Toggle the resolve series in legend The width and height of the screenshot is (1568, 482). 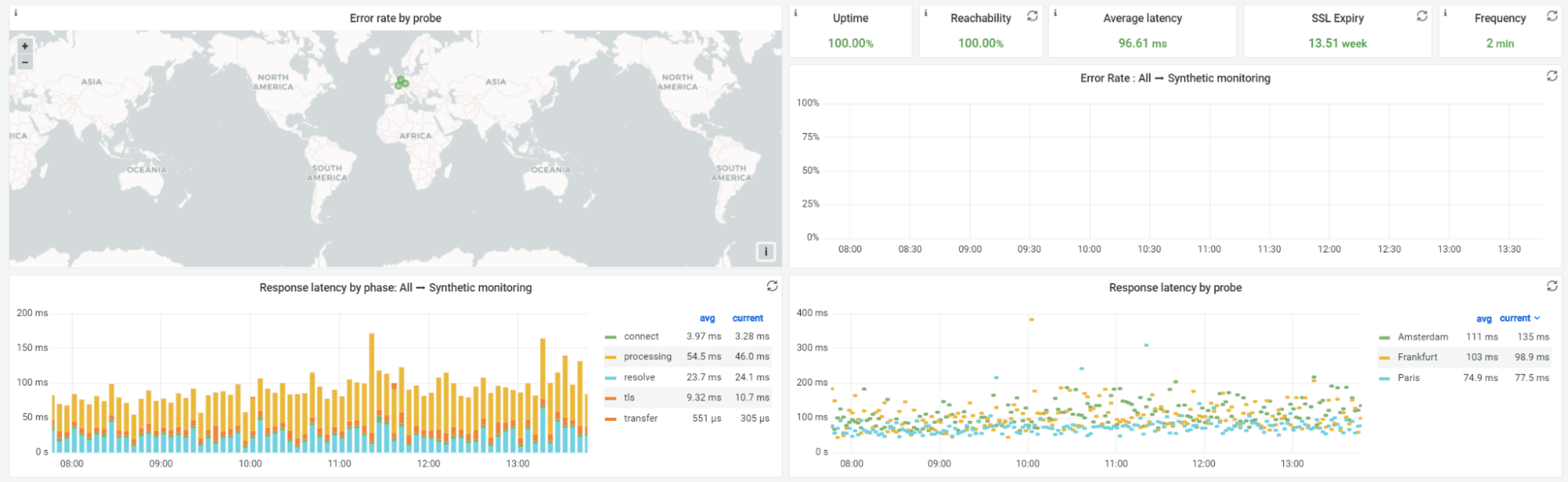pos(639,377)
